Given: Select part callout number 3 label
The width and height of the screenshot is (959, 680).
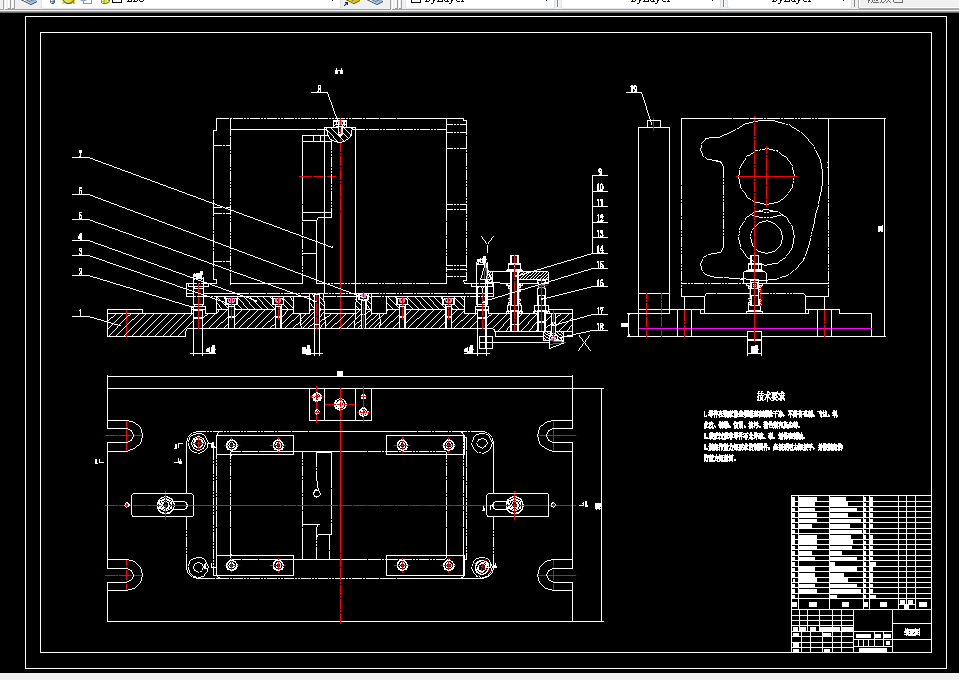Looking at the screenshot, I should [x=80, y=252].
